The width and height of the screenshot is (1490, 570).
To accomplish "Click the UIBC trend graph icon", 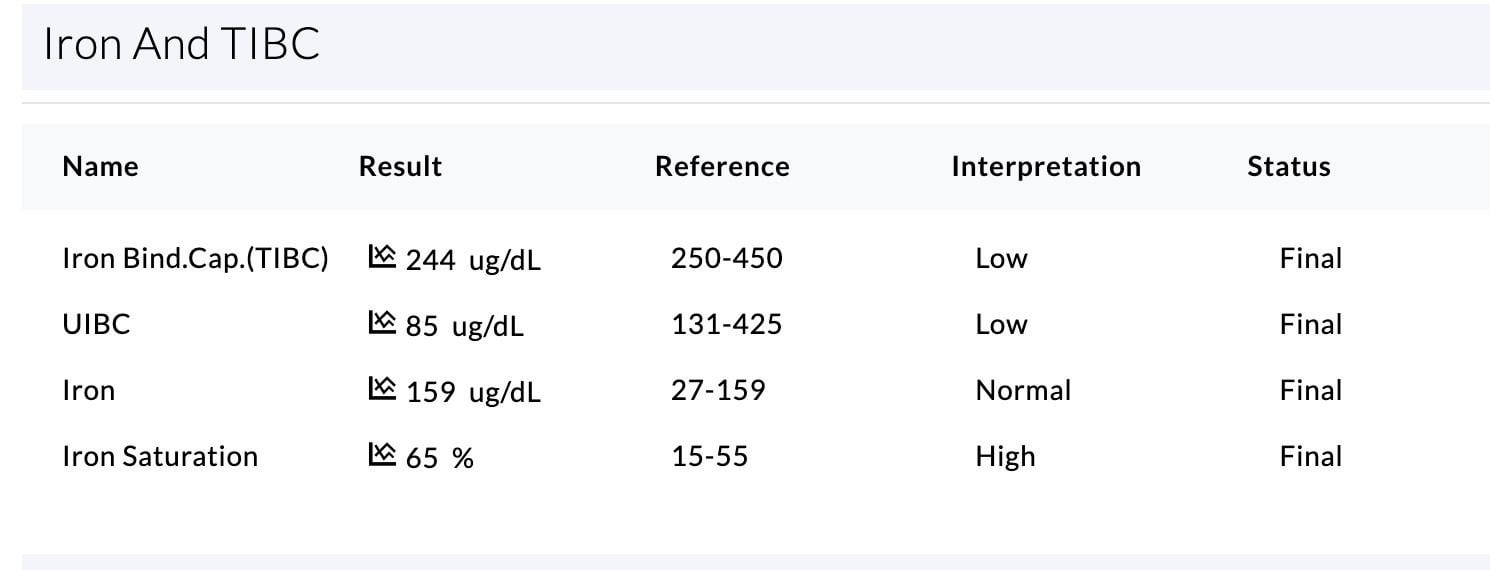I will (382, 323).
